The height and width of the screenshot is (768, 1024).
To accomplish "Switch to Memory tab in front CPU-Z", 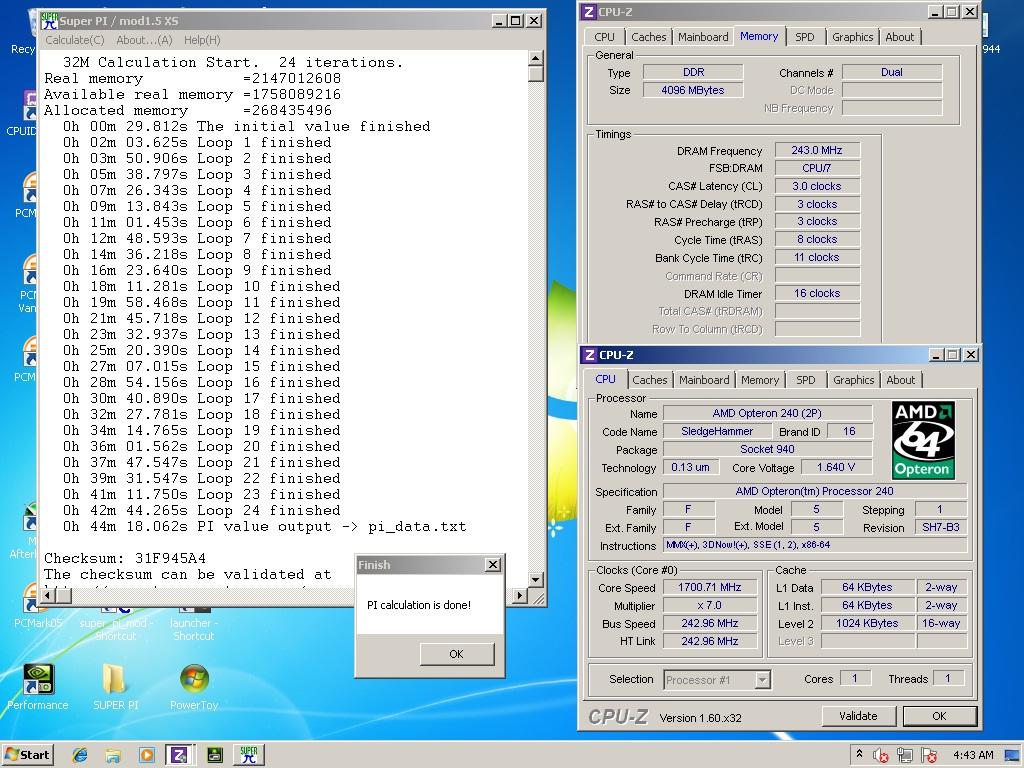I will tap(760, 379).
